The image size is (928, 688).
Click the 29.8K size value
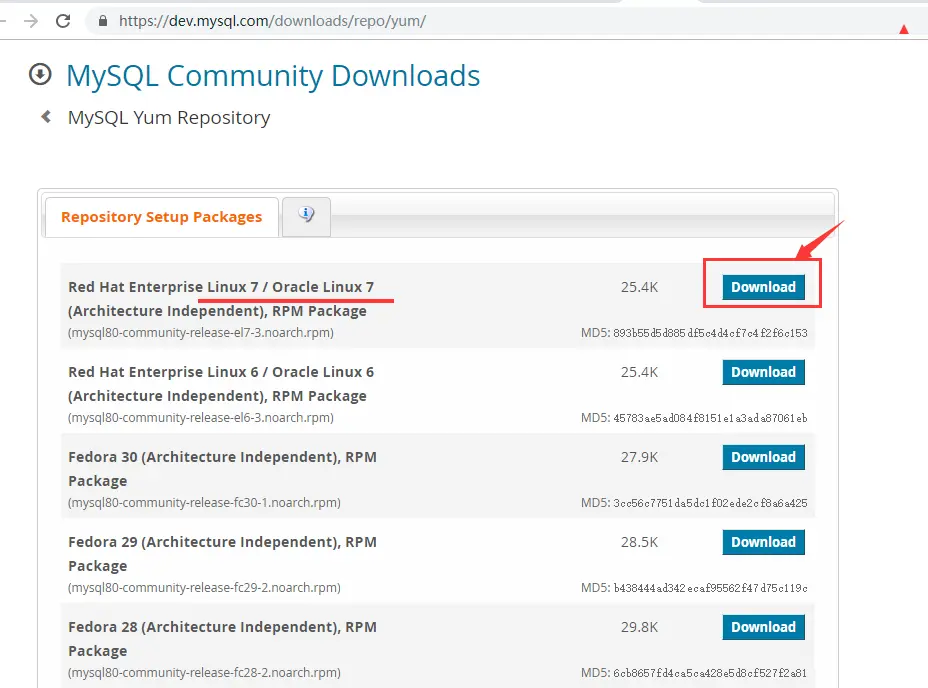point(639,627)
